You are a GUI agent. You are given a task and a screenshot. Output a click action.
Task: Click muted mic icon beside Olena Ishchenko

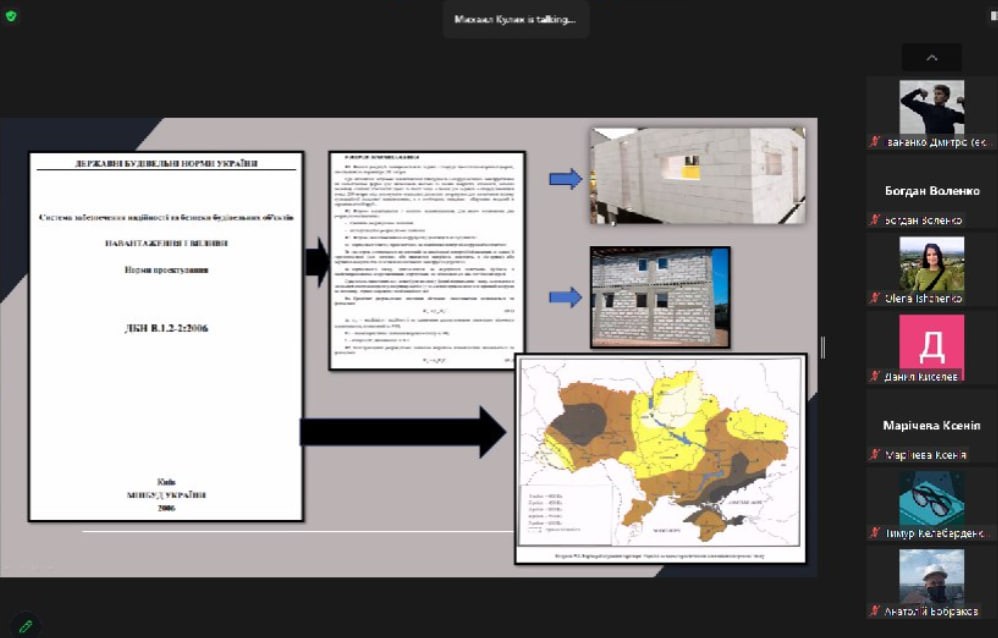pyautogui.click(x=875, y=298)
